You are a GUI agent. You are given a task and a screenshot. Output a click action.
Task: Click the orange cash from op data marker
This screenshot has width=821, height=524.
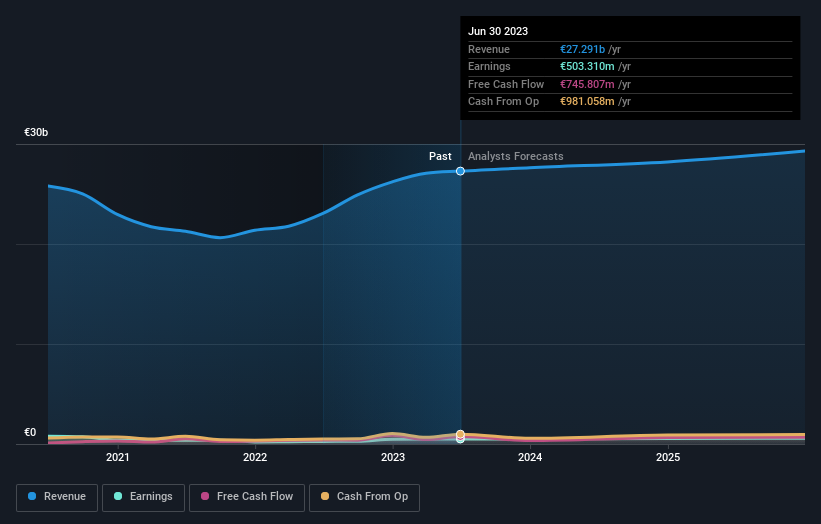tap(460, 434)
